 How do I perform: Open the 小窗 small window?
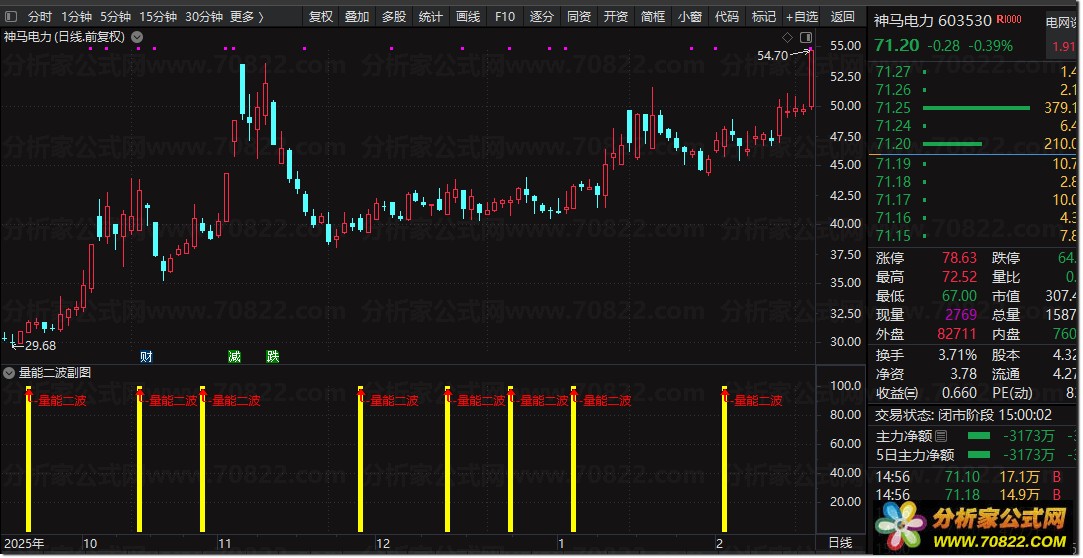[x=689, y=17]
